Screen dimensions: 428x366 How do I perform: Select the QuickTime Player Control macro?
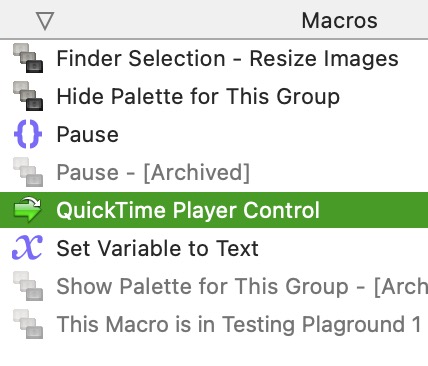pyautogui.click(x=214, y=210)
